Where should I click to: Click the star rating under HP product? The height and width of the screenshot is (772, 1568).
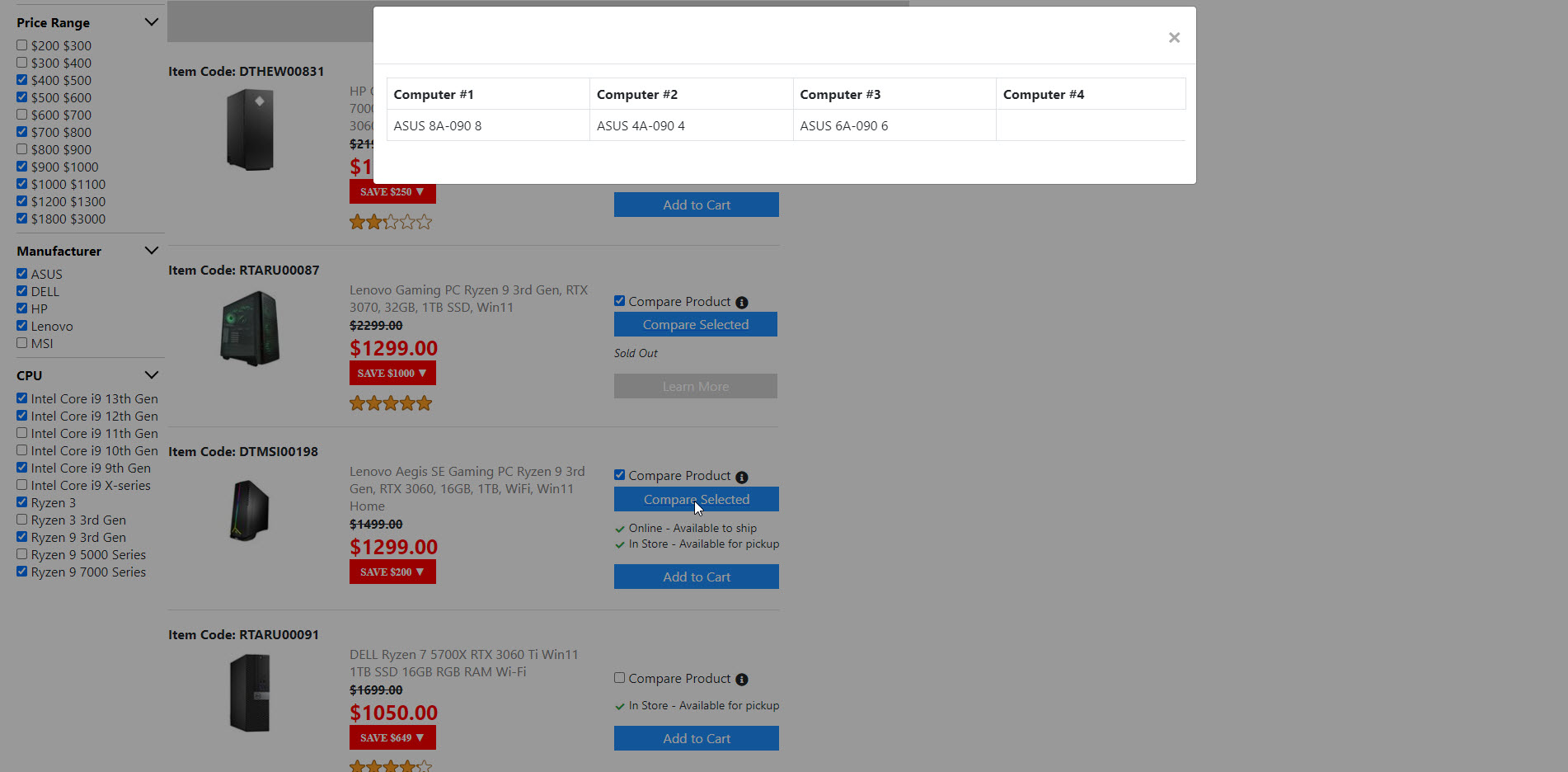click(x=391, y=222)
